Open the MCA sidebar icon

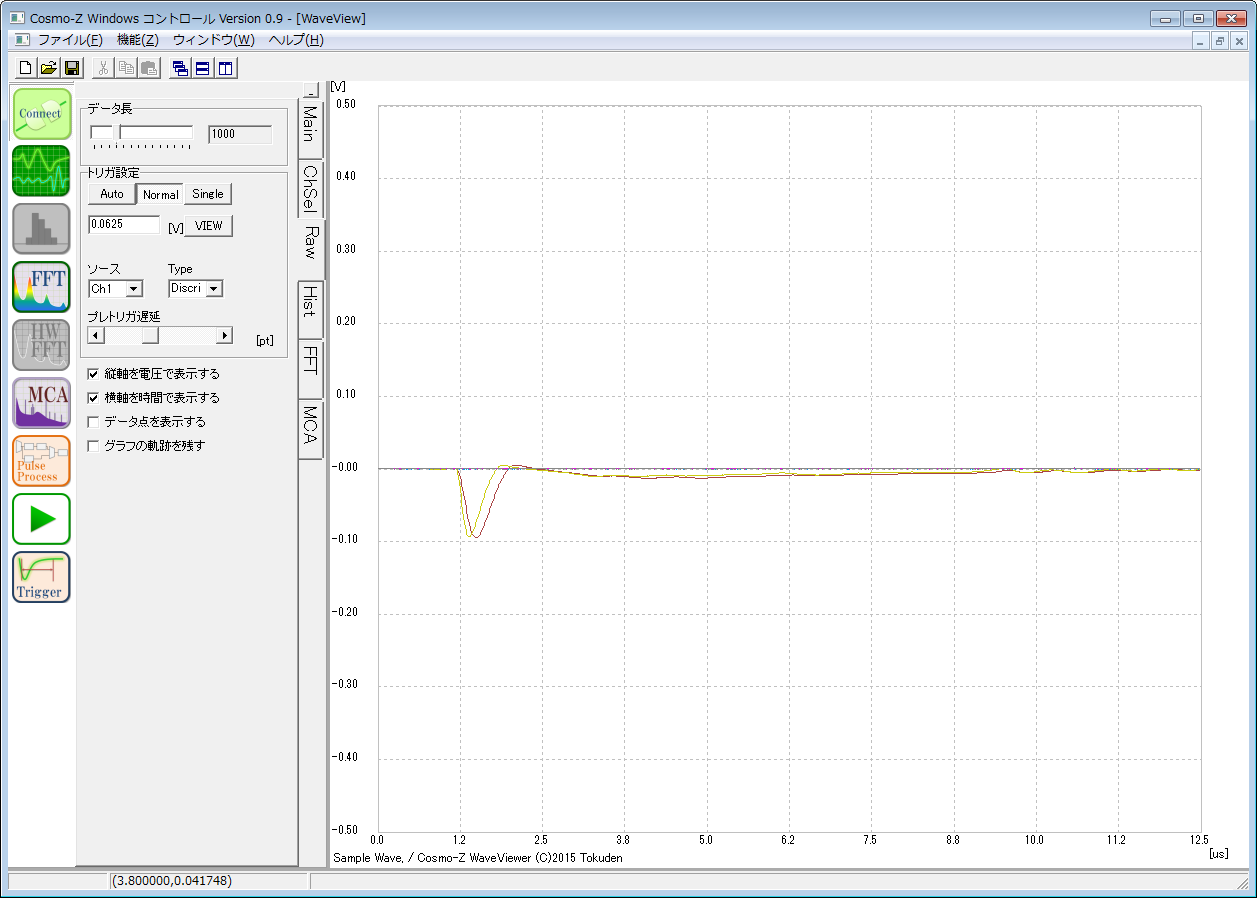pos(42,403)
